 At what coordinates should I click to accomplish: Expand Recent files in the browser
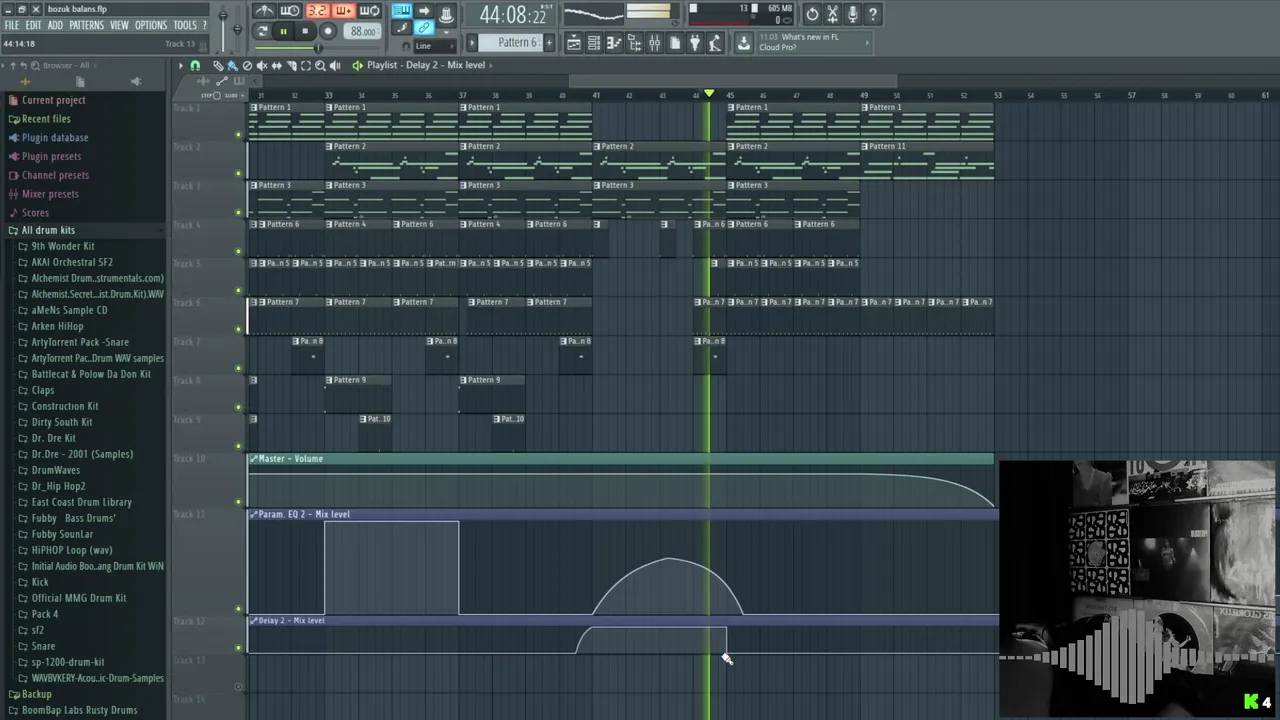(46, 119)
